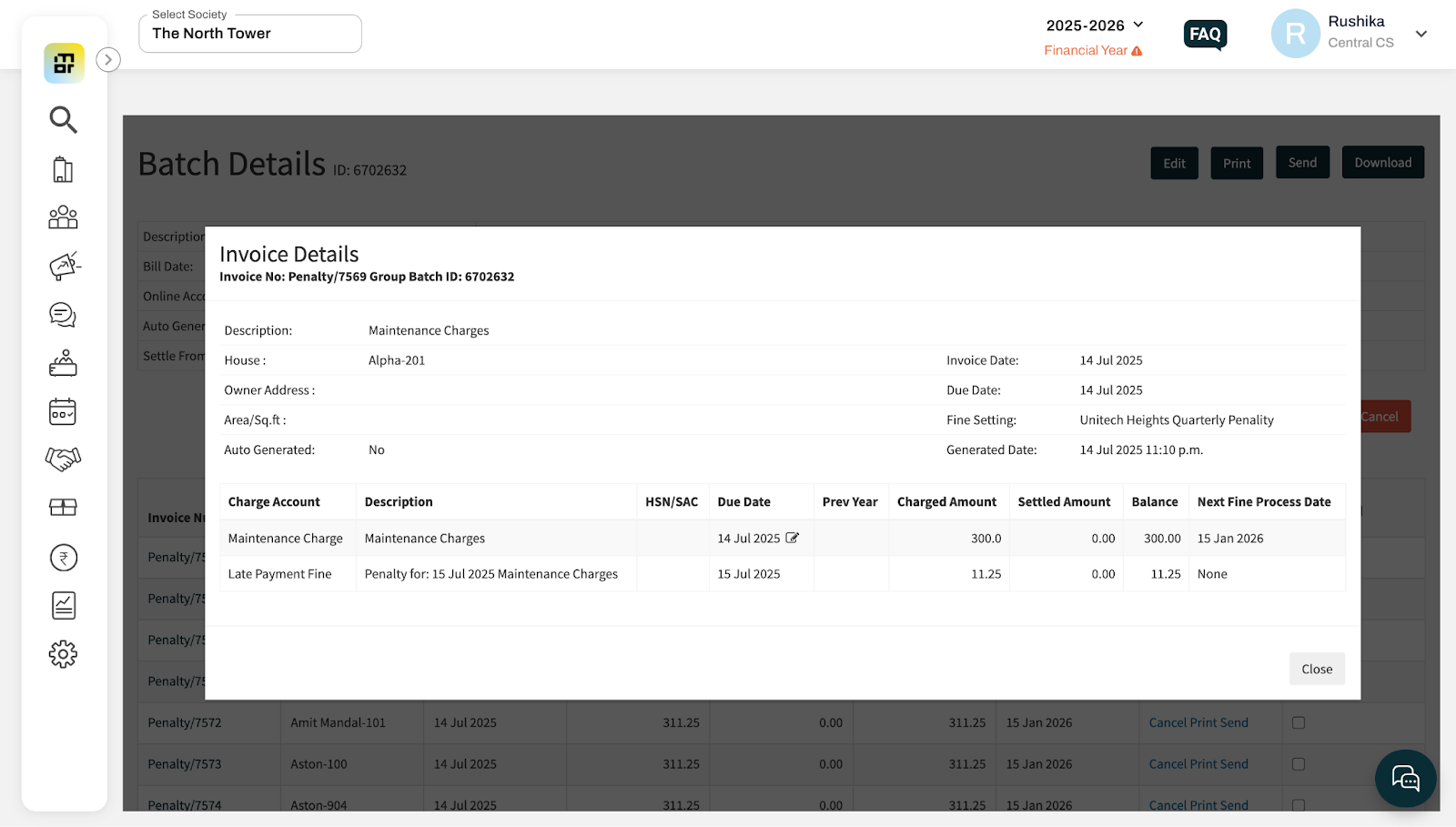Close the Invoice Details dialog
Image resolution: width=1456 pixels, height=827 pixels.
click(1317, 669)
